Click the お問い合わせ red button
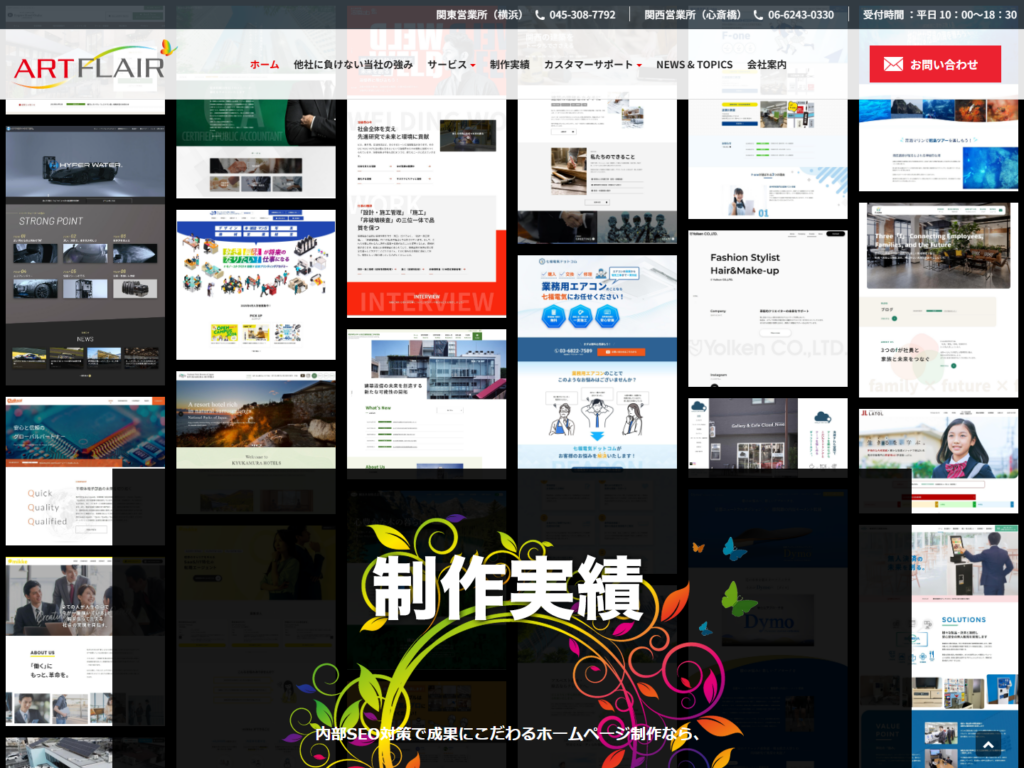Screen dimensions: 1024x768 point(934,64)
